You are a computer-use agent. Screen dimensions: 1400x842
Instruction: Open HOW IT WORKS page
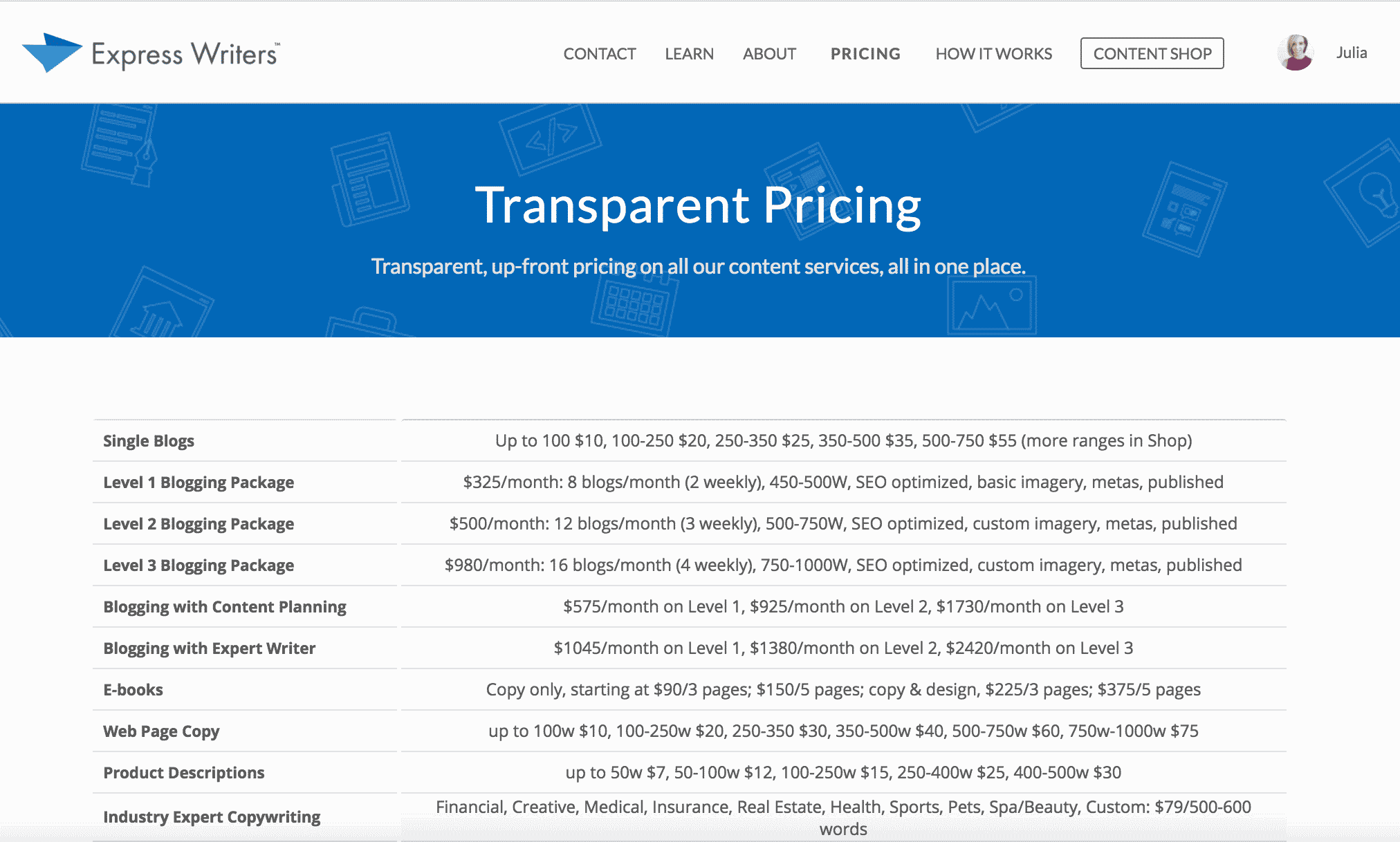[993, 54]
